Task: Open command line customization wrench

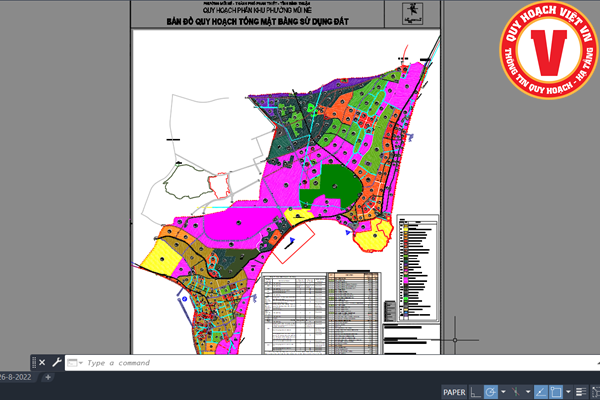Action: (57, 362)
